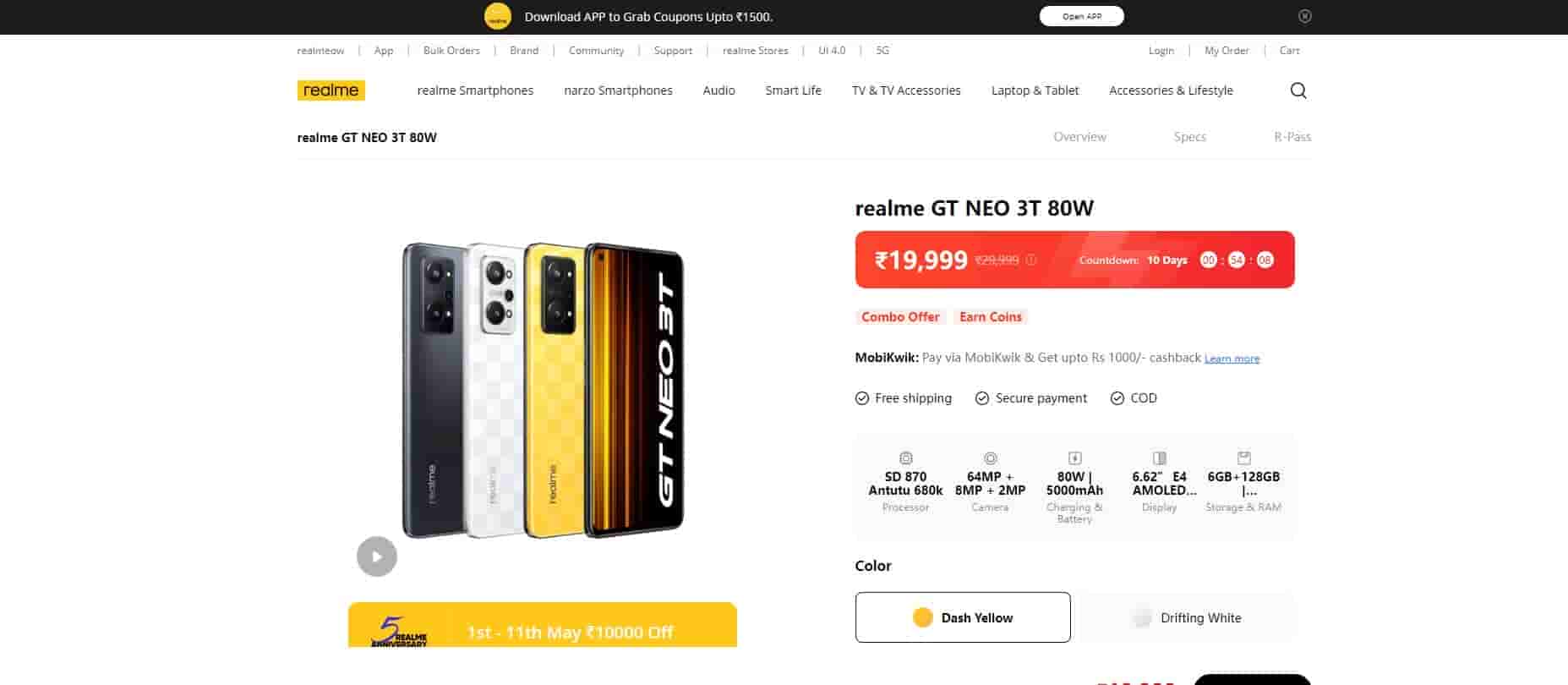This screenshot has height=685, width=1568.
Task: Expand Accessories & Lifestyle menu
Action: click(1171, 90)
